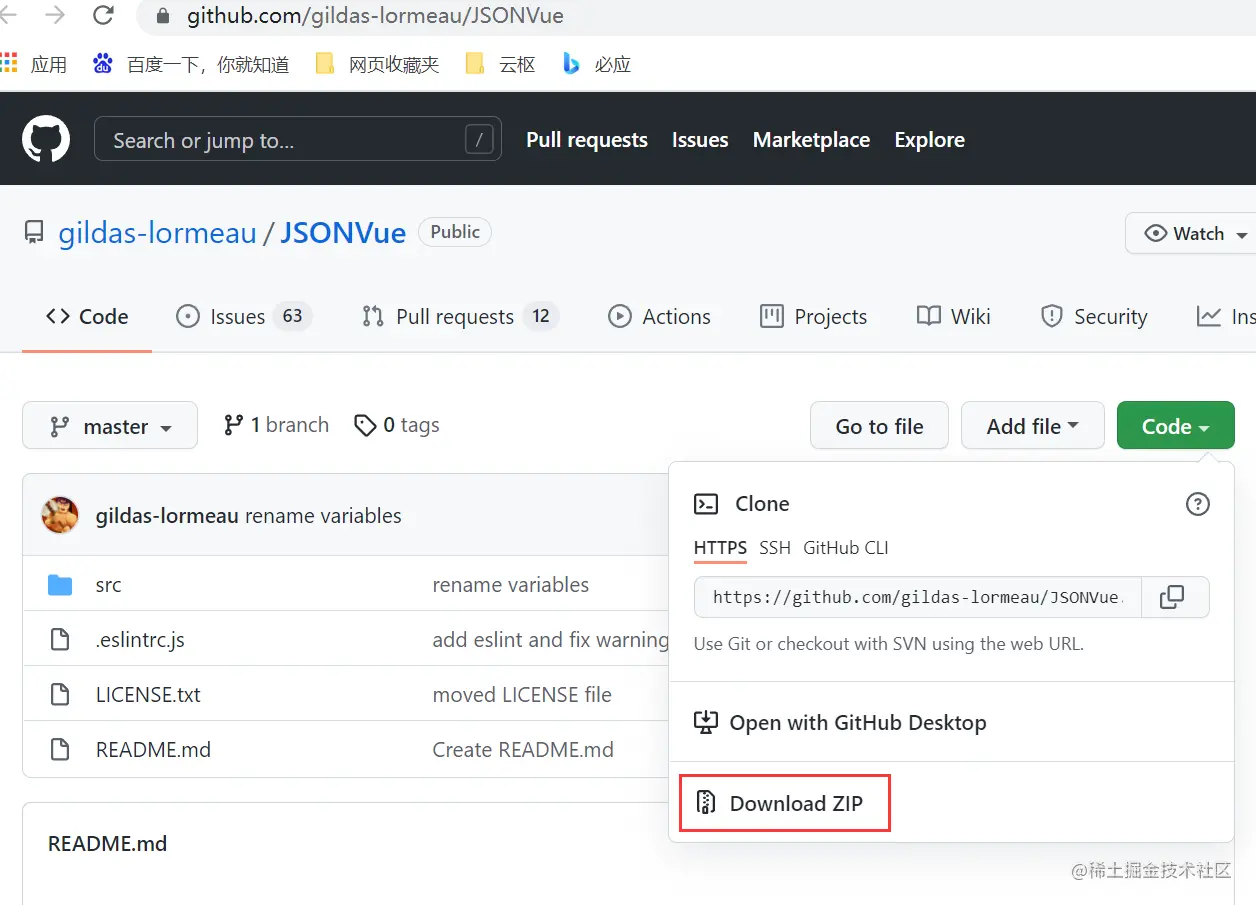Image resolution: width=1256 pixels, height=905 pixels.
Task: Open the src folder link
Action: 108,585
